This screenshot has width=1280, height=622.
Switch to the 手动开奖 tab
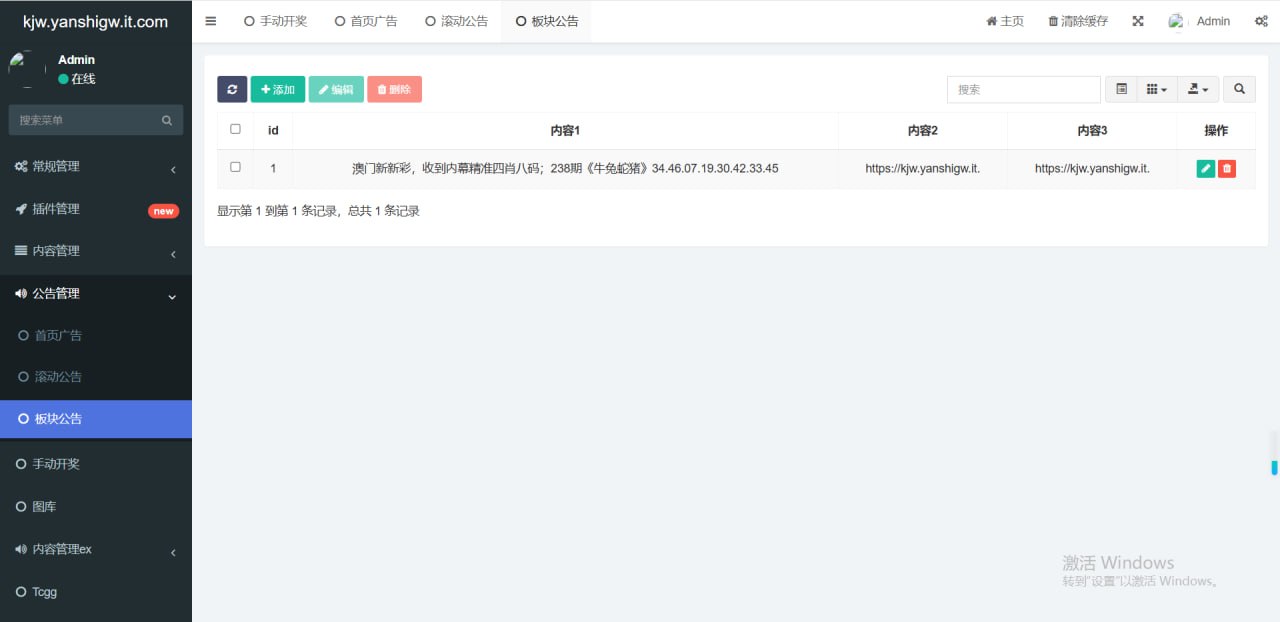coord(276,21)
